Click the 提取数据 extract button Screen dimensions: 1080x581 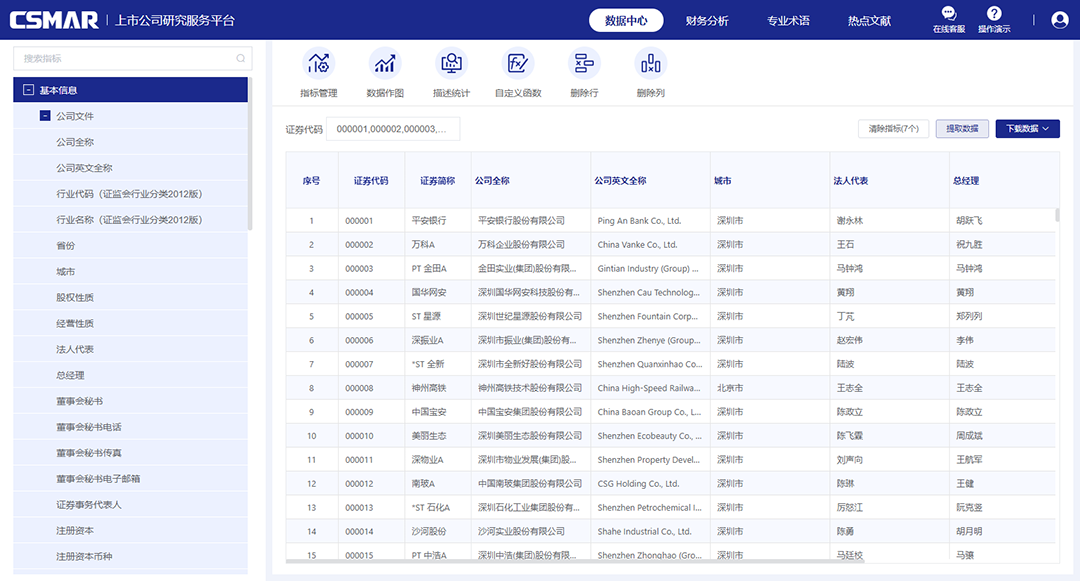961,129
